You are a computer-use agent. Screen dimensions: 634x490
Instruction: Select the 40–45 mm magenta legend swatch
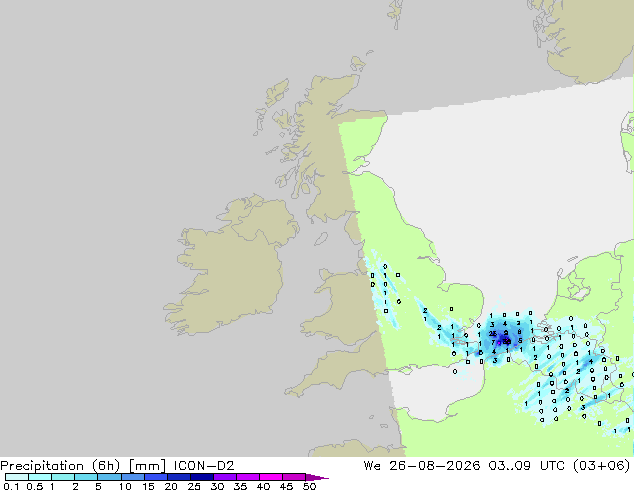coord(271,477)
